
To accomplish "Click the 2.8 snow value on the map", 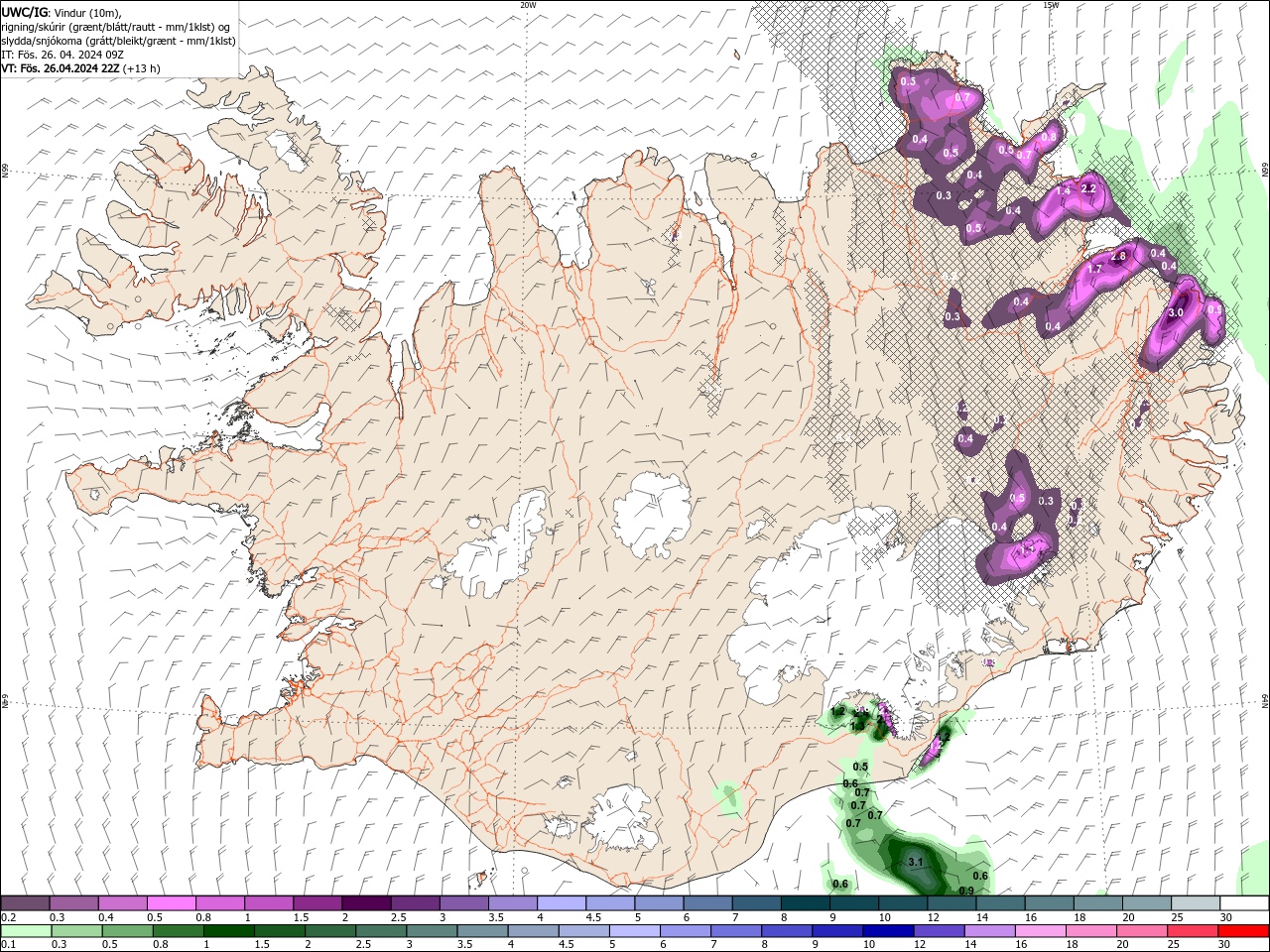I will click(x=1118, y=256).
